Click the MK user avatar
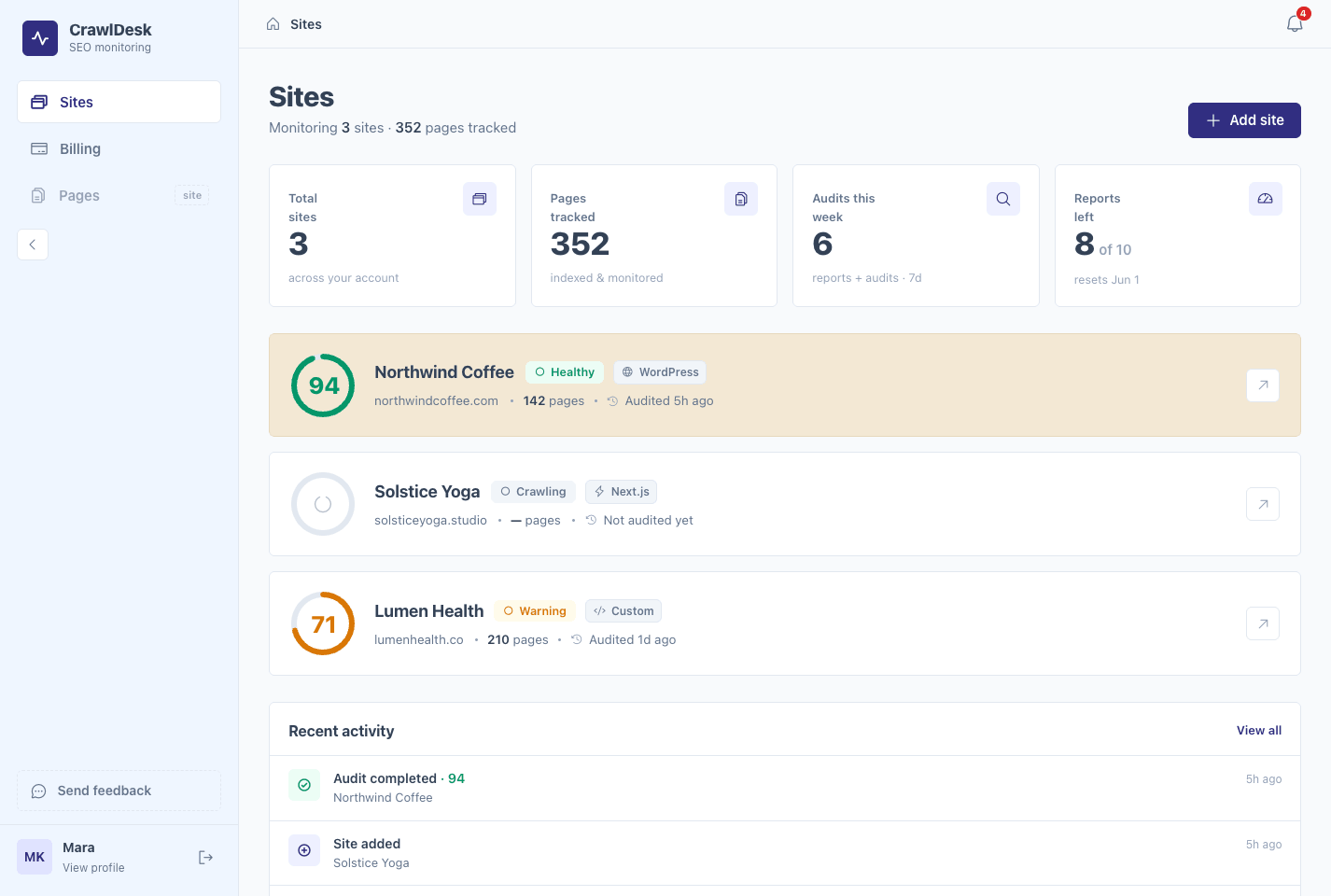The height and width of the screenshot is (896, 1331). pyautogui.click(x=35, y=857)
